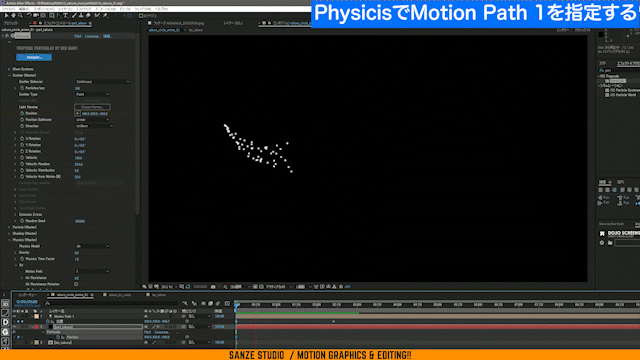
Task: Open the Motion Path dropdown
Action: coord(92,271)
